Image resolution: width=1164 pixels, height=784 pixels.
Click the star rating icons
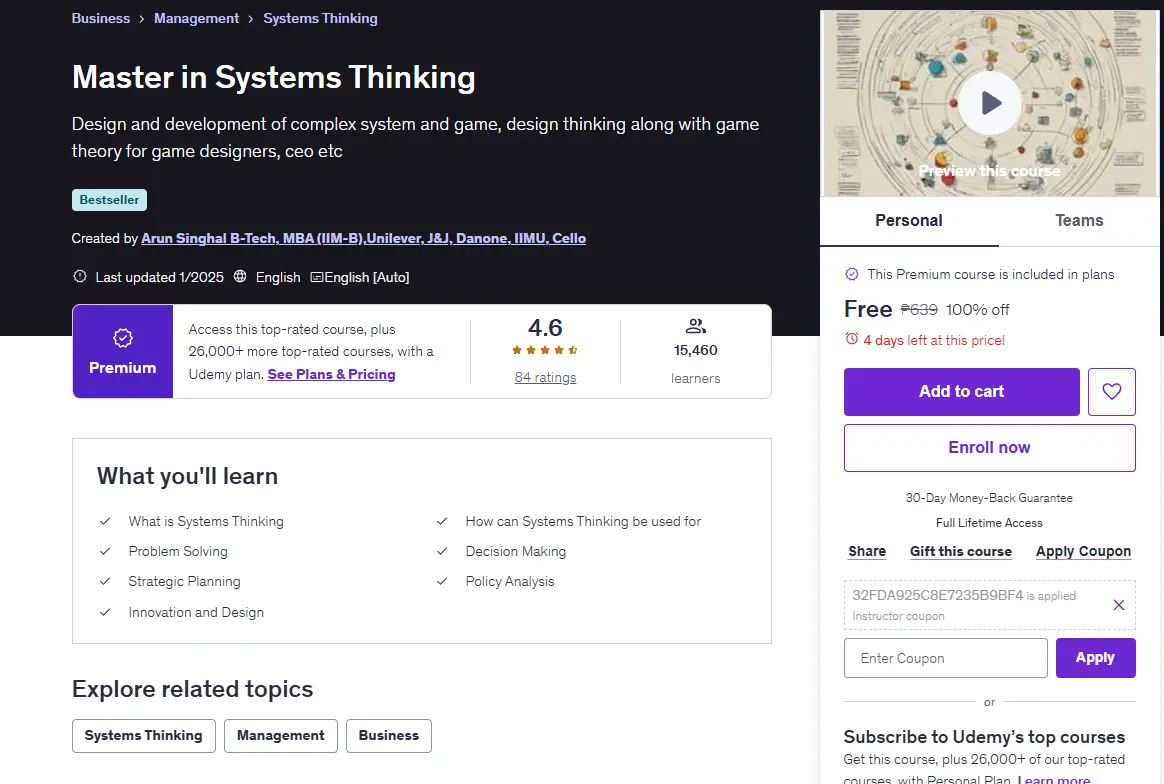click(x=545, y=350)
